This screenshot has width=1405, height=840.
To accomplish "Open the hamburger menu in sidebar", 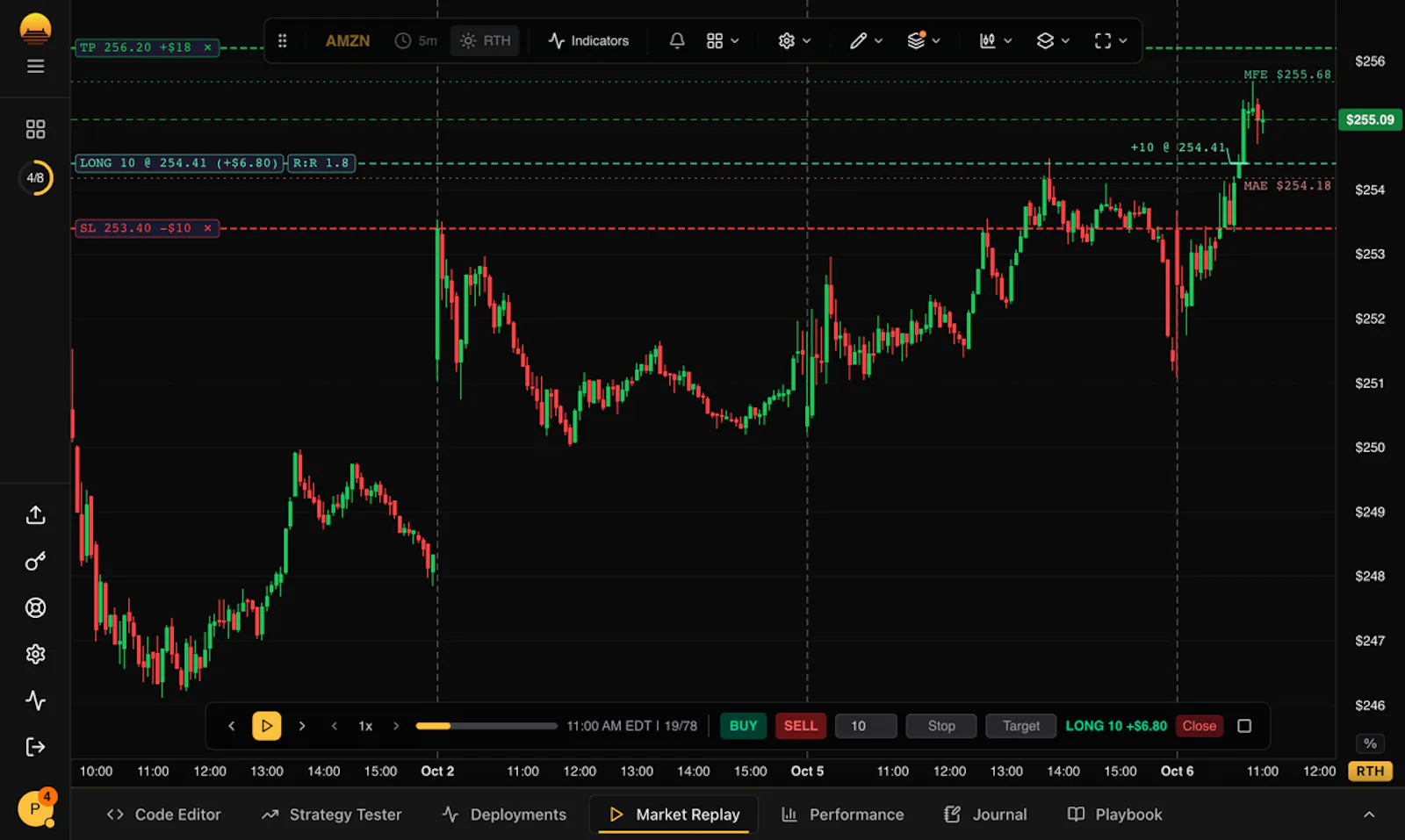I will (x=35, y=66).
